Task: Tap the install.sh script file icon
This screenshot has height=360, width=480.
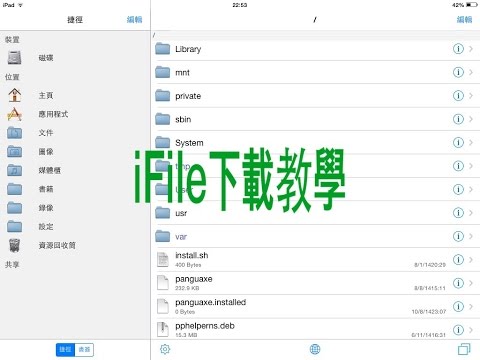Action: click(163, 260)
